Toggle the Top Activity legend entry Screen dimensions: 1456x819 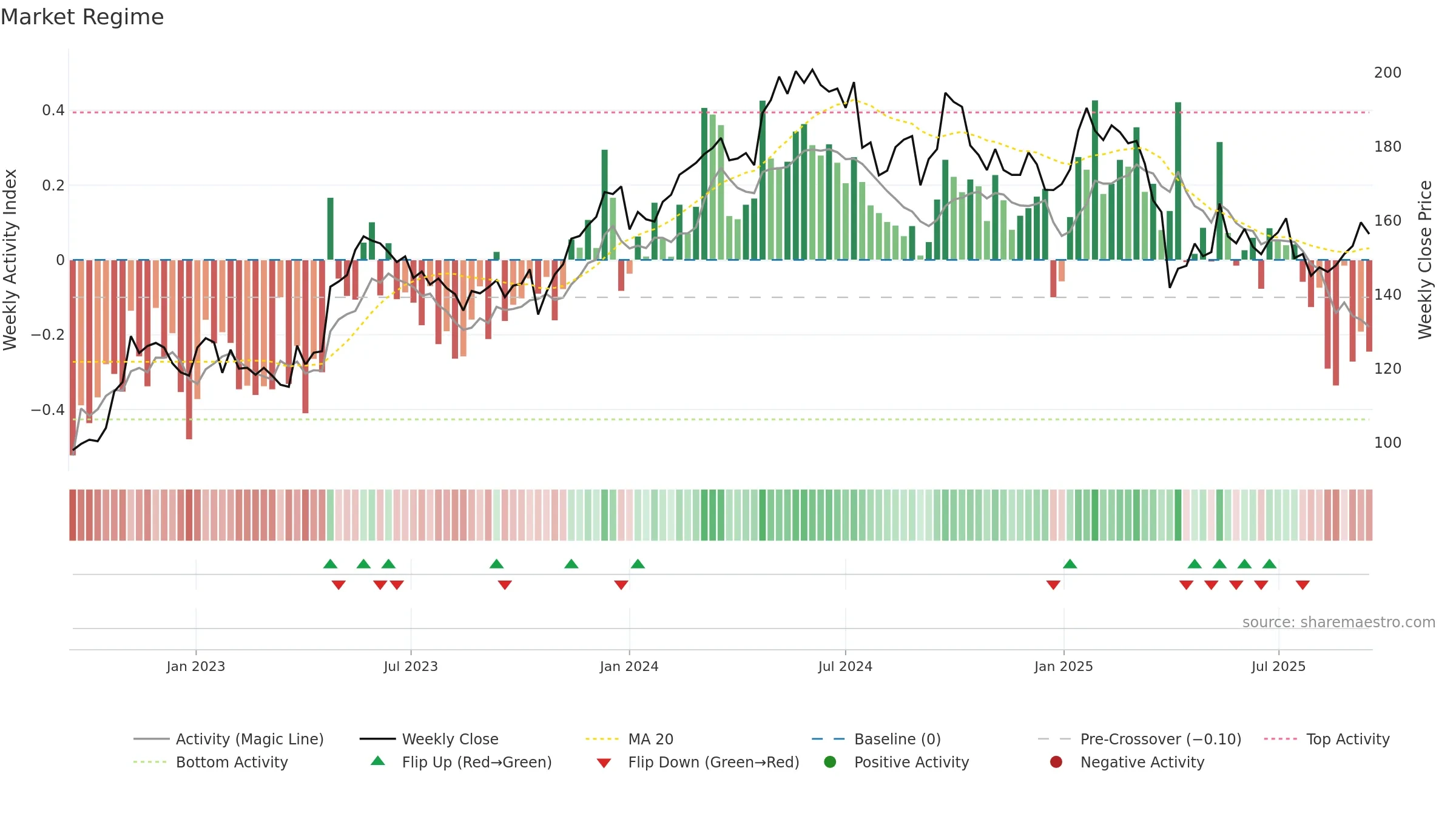[1327, 739]
